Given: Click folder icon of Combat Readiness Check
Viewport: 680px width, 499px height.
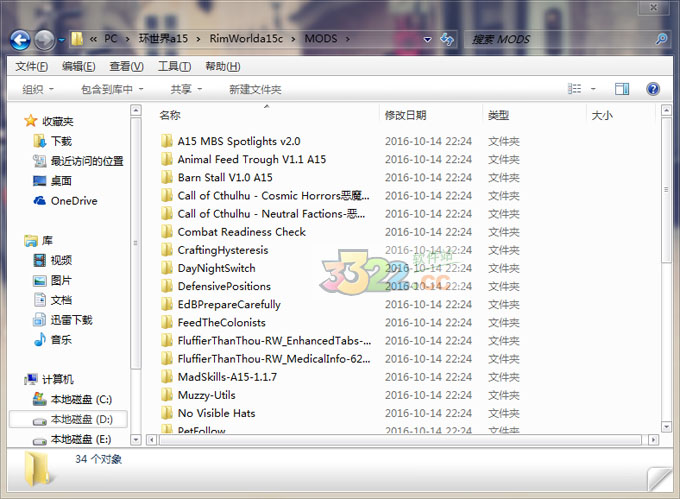Looking at the screenshot, I should coord(167,232).
